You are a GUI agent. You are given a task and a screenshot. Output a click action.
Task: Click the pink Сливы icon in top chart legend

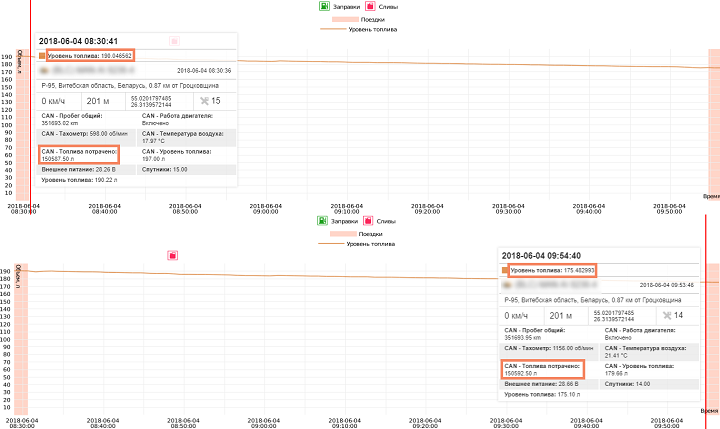pos(367,6)
